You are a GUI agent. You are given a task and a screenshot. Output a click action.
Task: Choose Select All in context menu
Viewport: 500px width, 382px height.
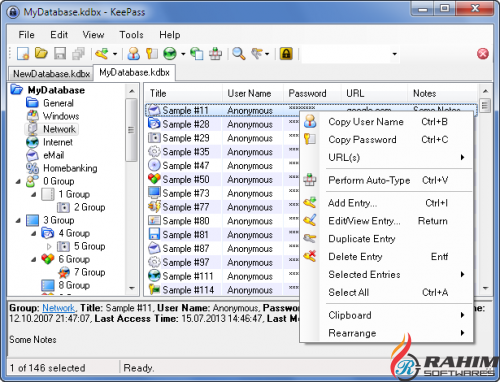[387, 292]
